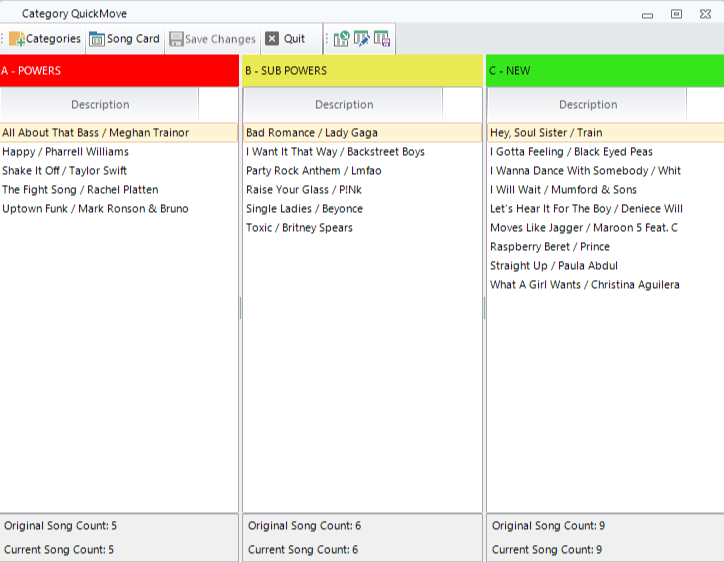Image resolution: width=724 pixels, height=562 pixels.
Task: Open the Song Card view
Action: coord(124,39)
